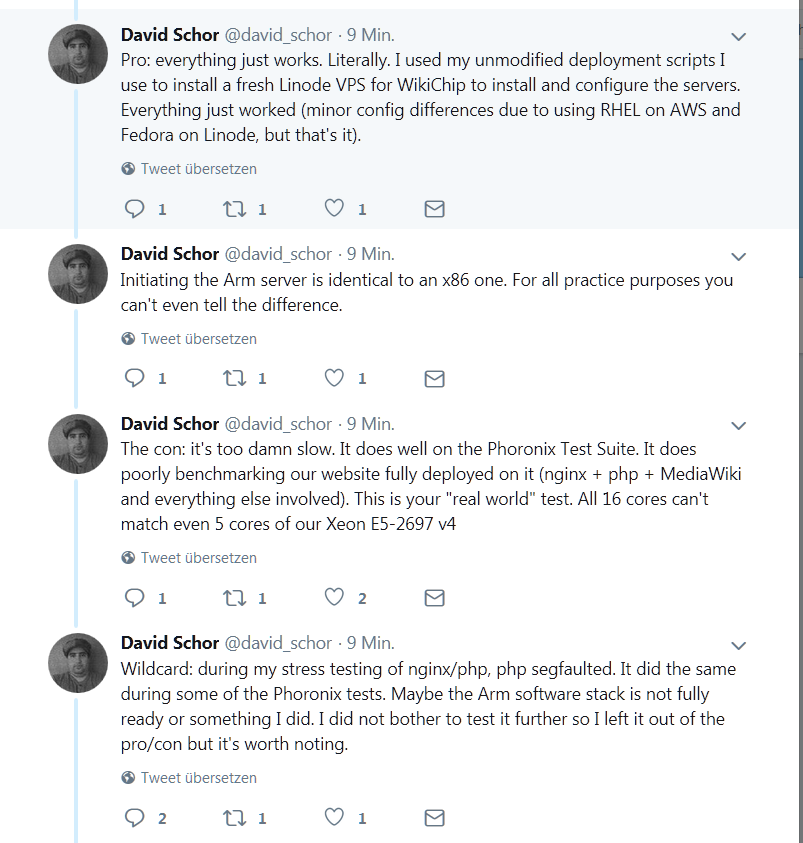Screen dimensions: 803x843
Task: Retweet the 'Pro: everything just works' tweet
Action: pos(234,209)
